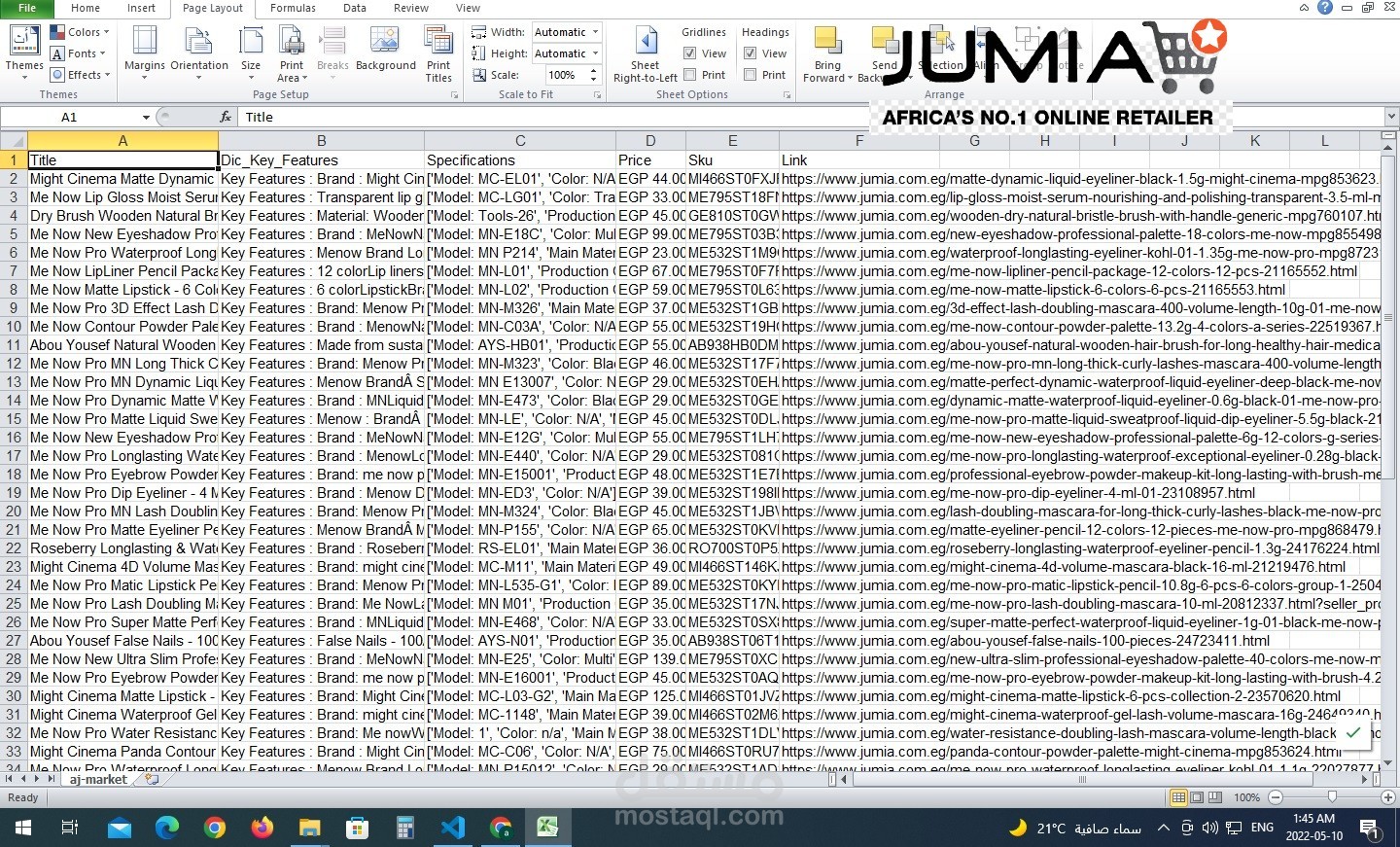Open Visual Studio Code from taskbar
This screenshot has width=1400, height=847.
click(453, 828)
